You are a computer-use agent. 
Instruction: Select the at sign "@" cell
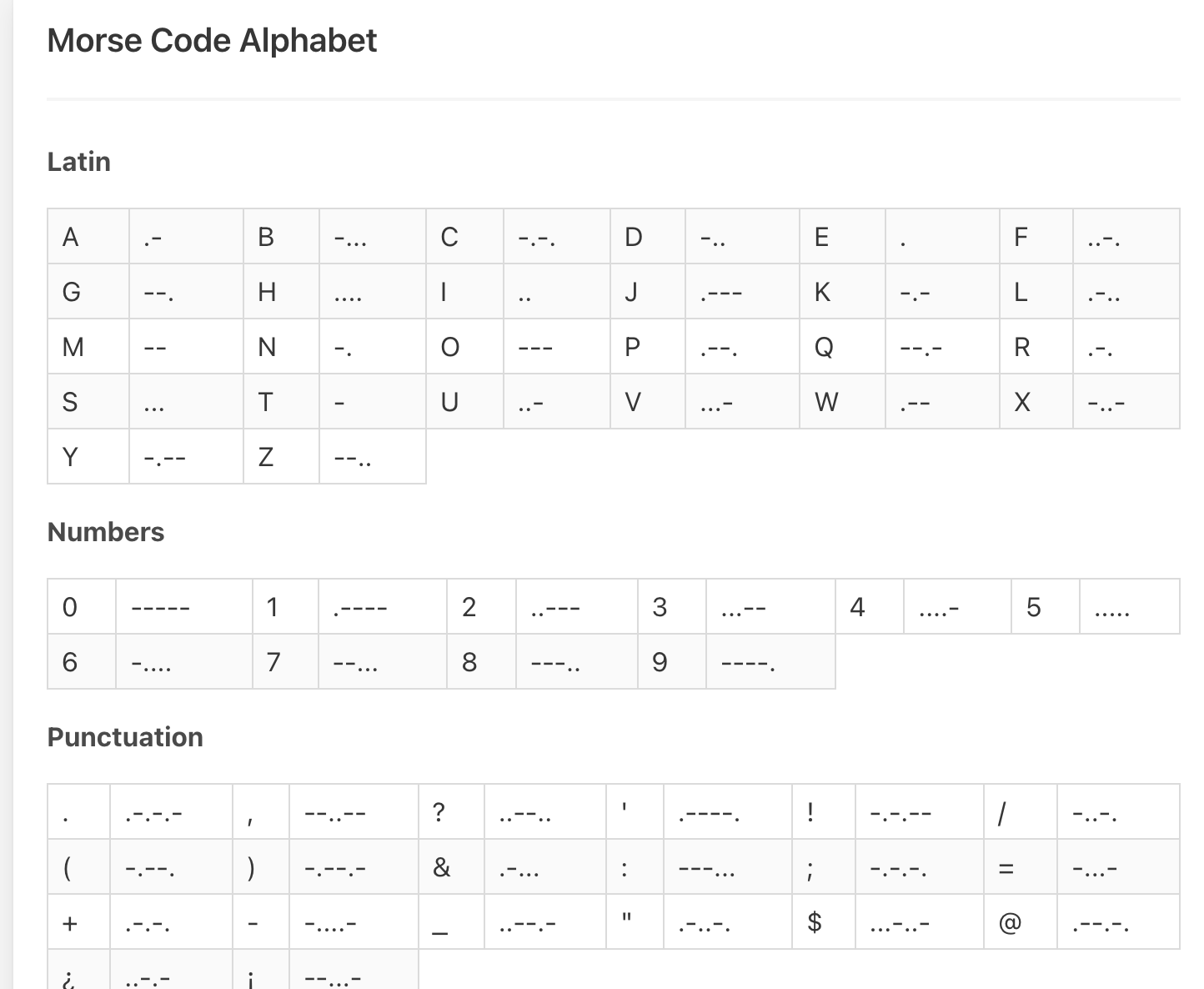point(1021,922)
